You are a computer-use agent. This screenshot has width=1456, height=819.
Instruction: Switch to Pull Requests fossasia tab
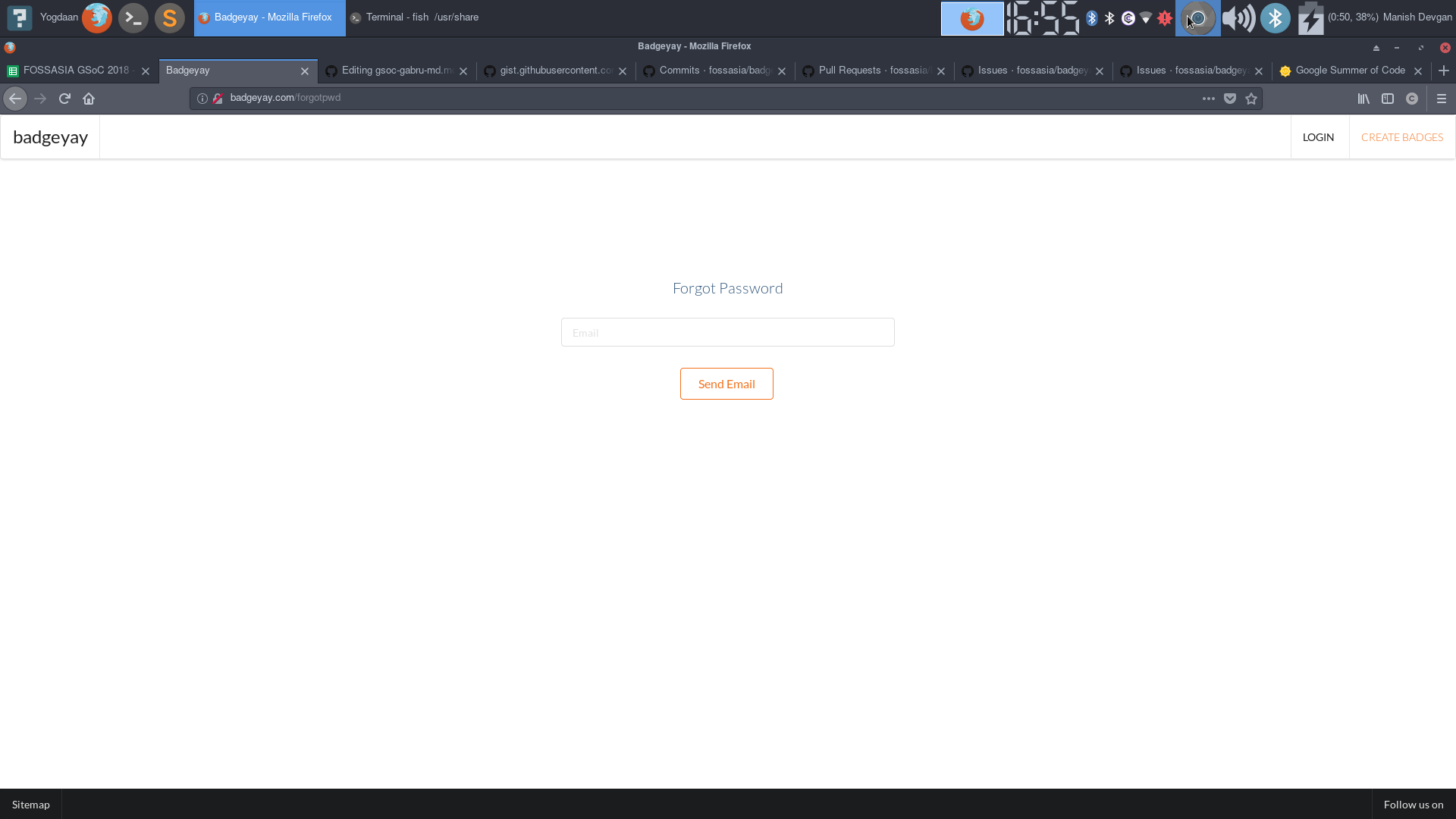tap(874, 71)
